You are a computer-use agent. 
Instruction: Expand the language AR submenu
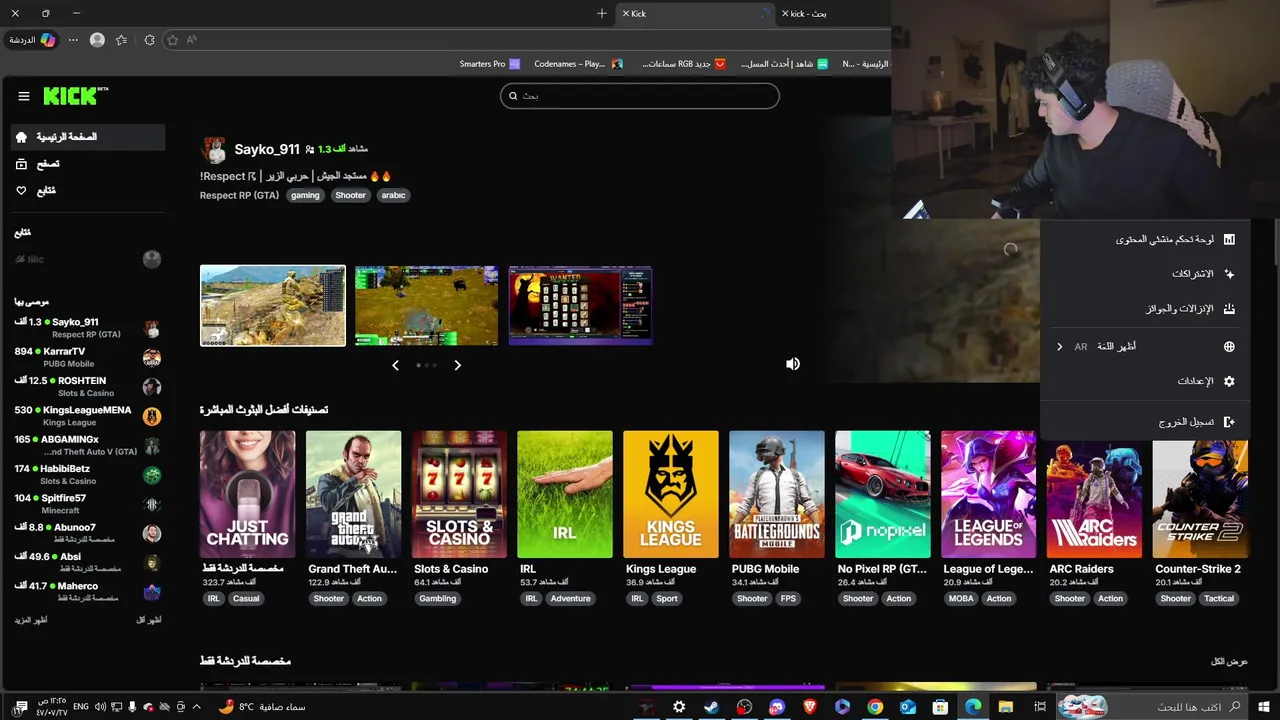(x=1144, y=347)
